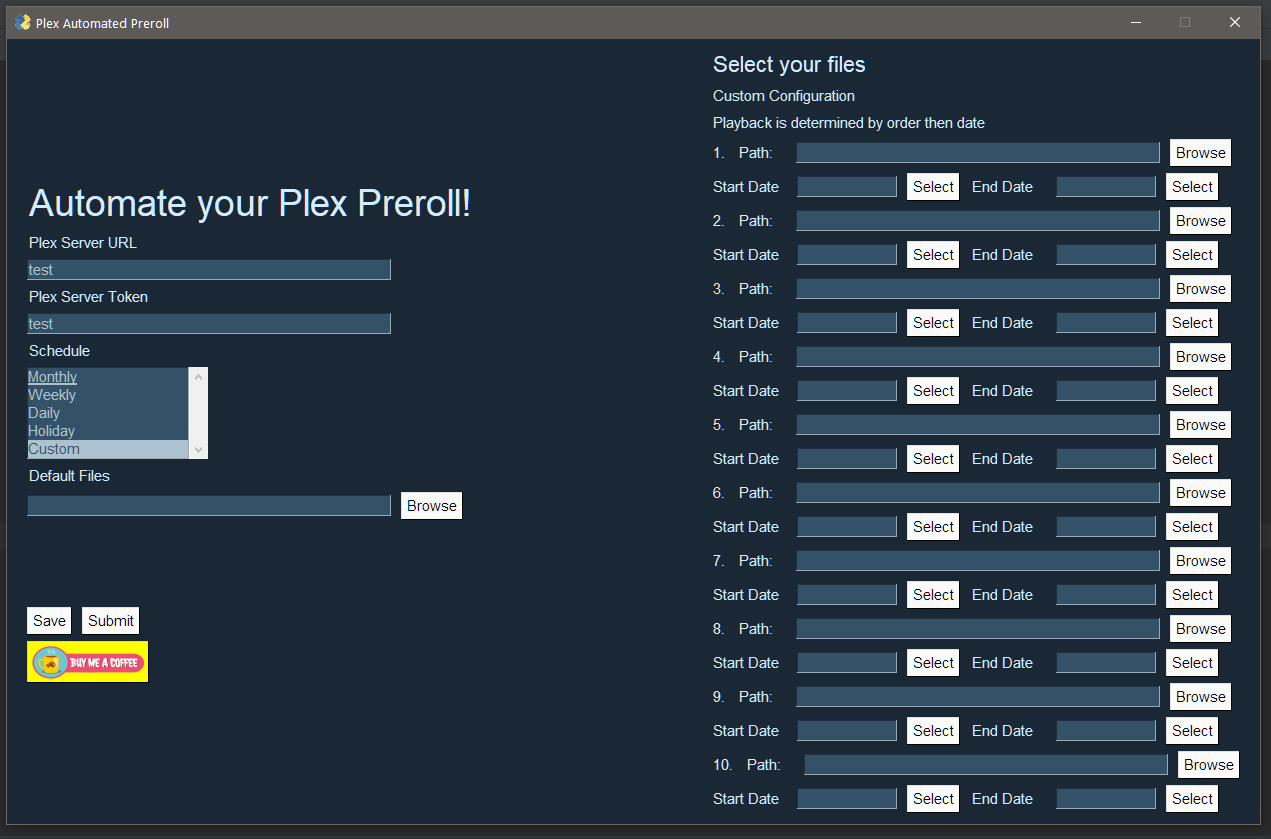The height and width of the screenshot is (839, 1271).
Task: Select Start Date for entry 7
Action: pos(933,594)
